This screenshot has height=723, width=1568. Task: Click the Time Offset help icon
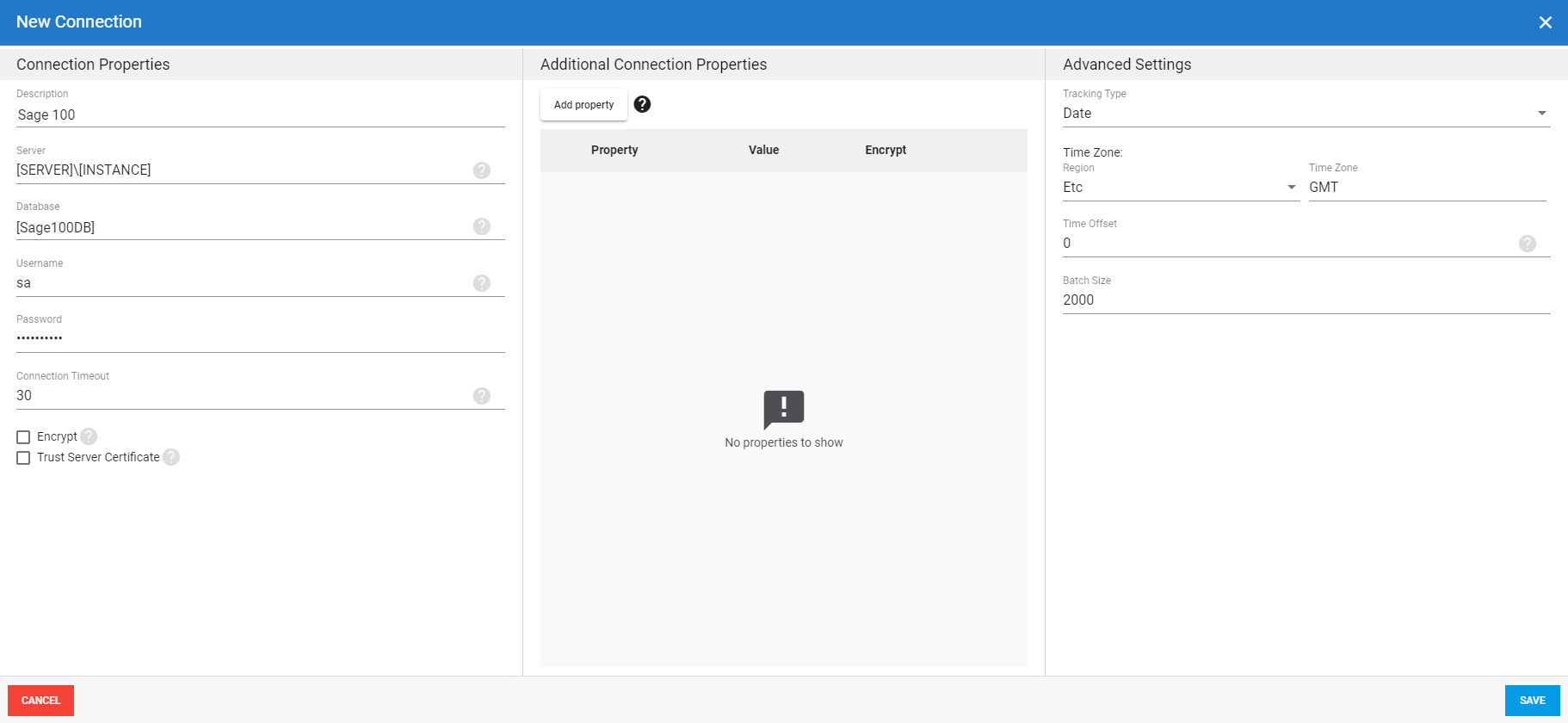[1528, 244]
